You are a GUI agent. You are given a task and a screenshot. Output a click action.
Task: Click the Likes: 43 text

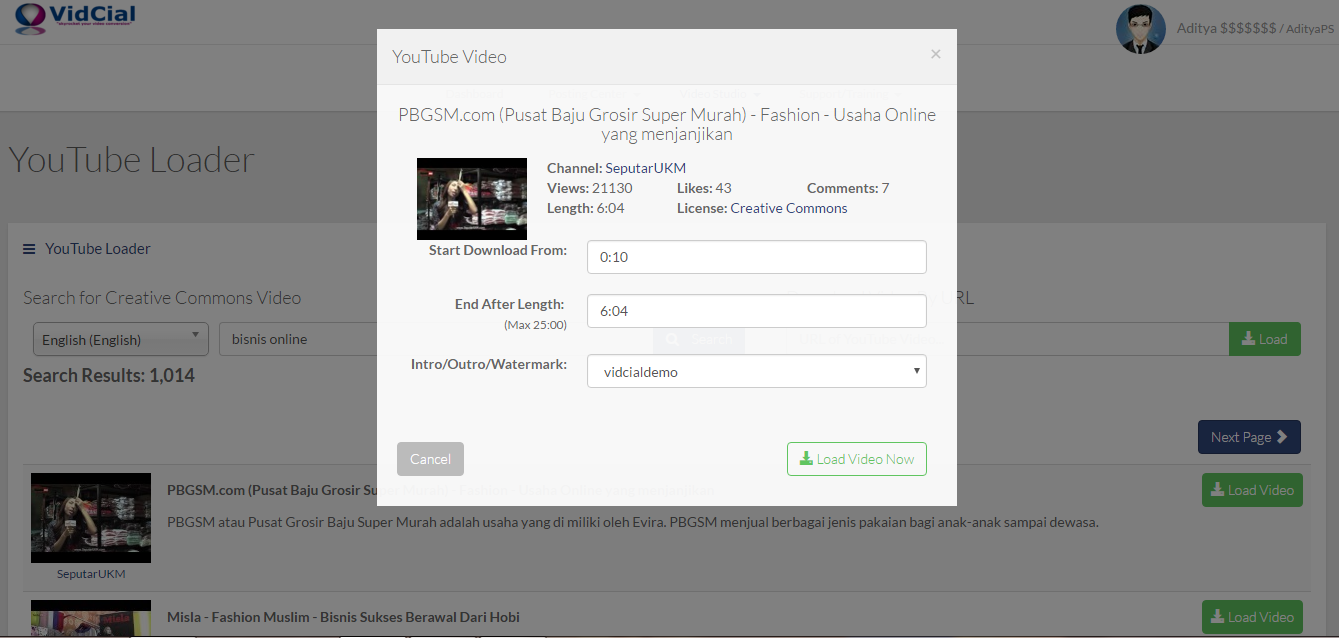coord(704,188)
